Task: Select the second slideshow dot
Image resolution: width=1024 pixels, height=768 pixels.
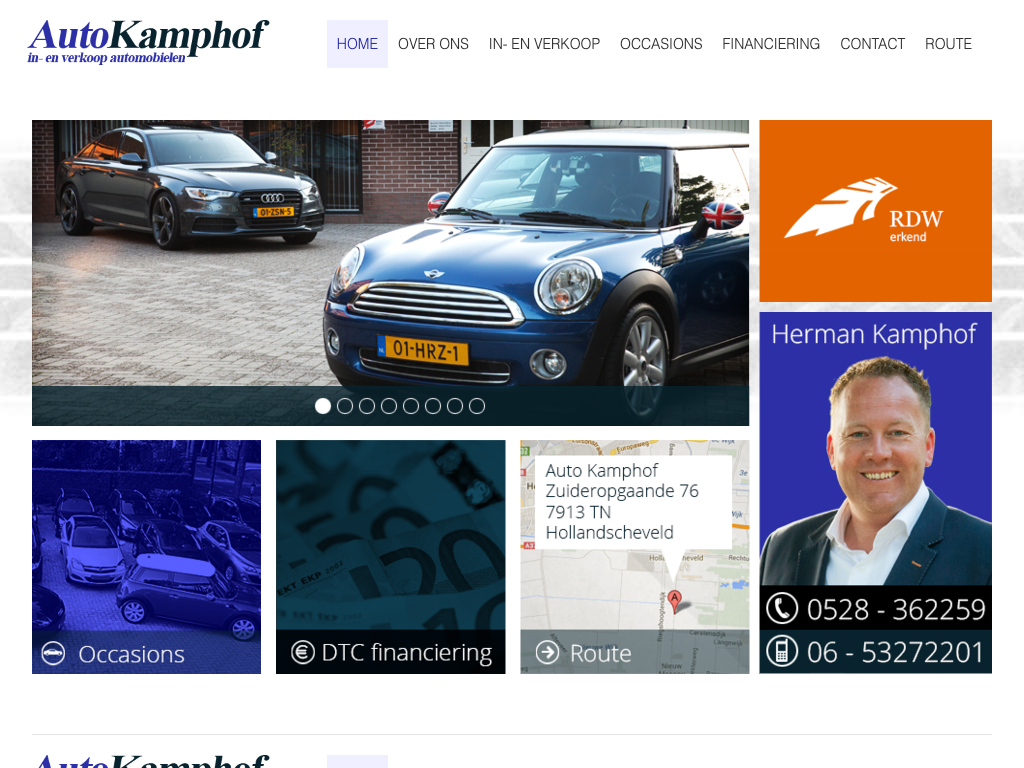Action: click(x=345, y=406)
